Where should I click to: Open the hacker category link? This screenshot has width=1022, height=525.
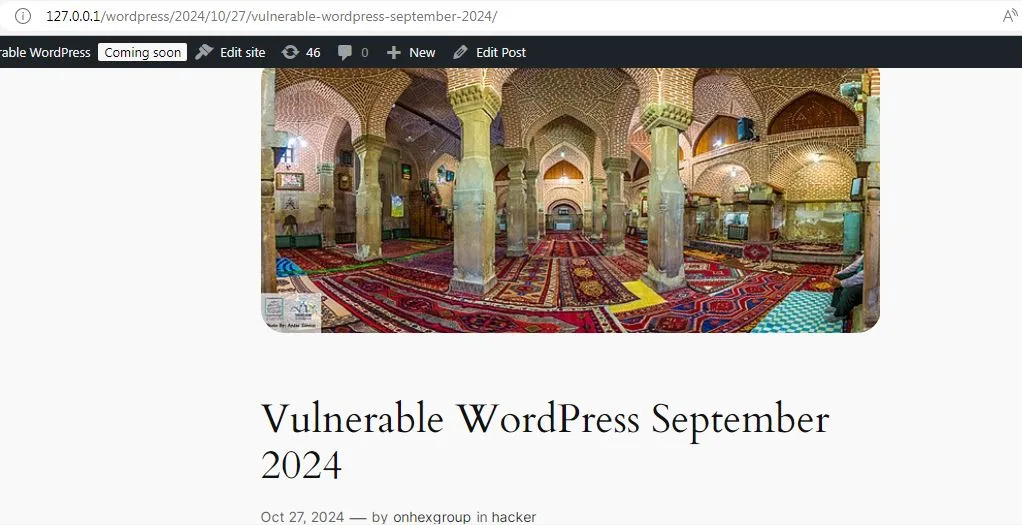[x=514, y=517]
